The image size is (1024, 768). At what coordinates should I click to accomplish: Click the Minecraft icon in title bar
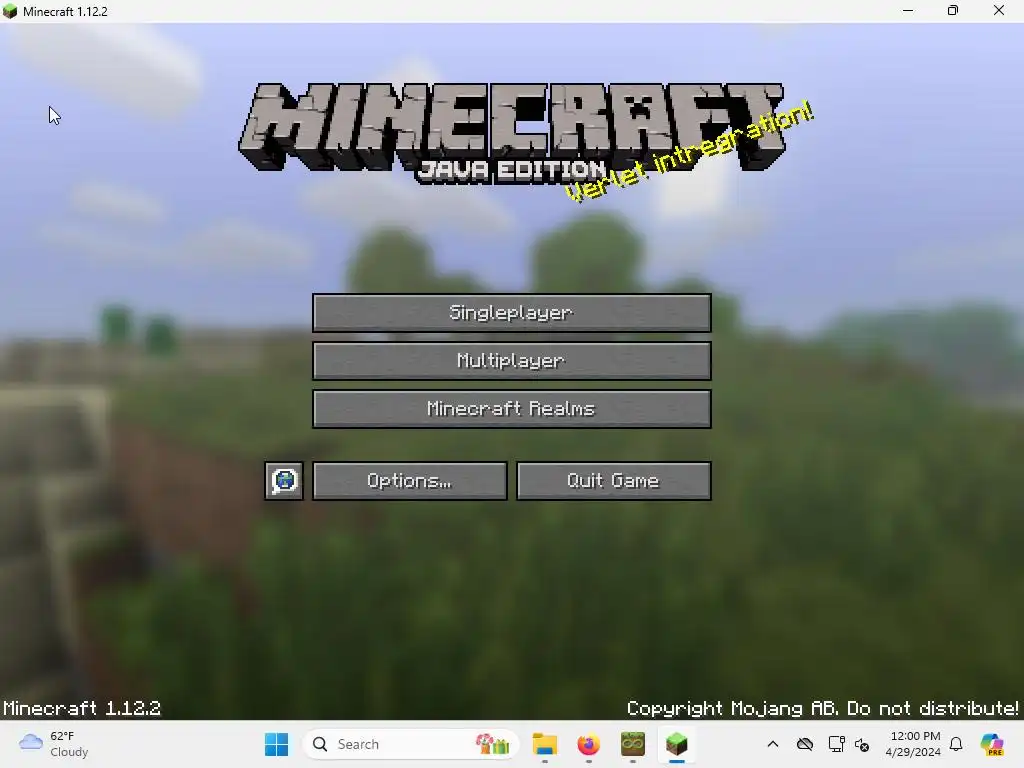pos(10,11)
